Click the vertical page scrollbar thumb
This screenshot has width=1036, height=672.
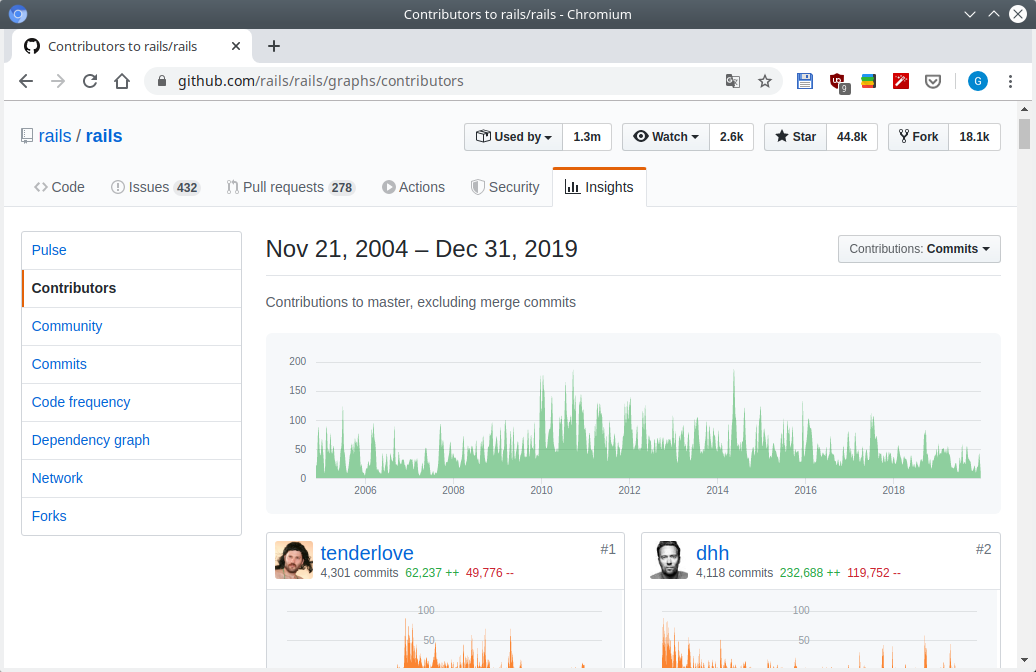tap(1024, 134)
